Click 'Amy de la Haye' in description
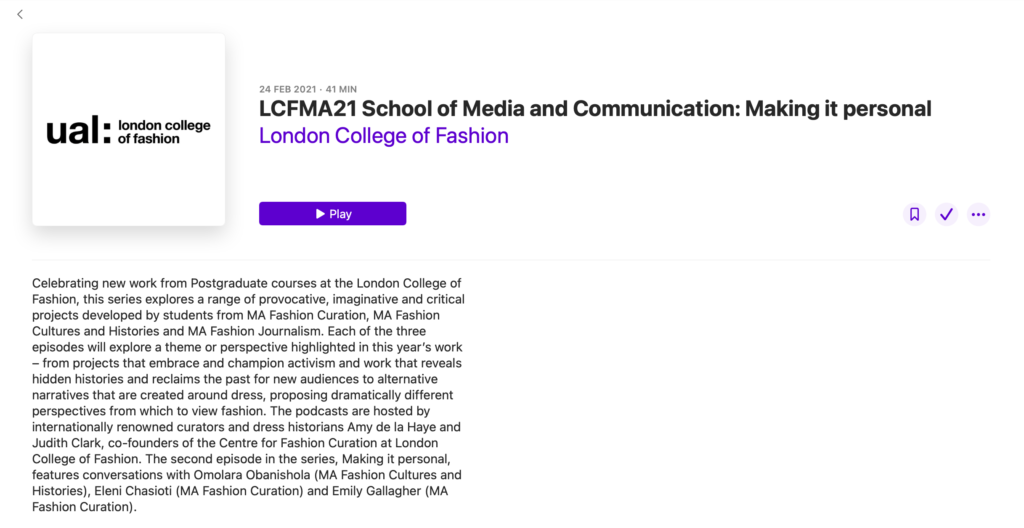The image size is (1024, 528). [389, 427]
